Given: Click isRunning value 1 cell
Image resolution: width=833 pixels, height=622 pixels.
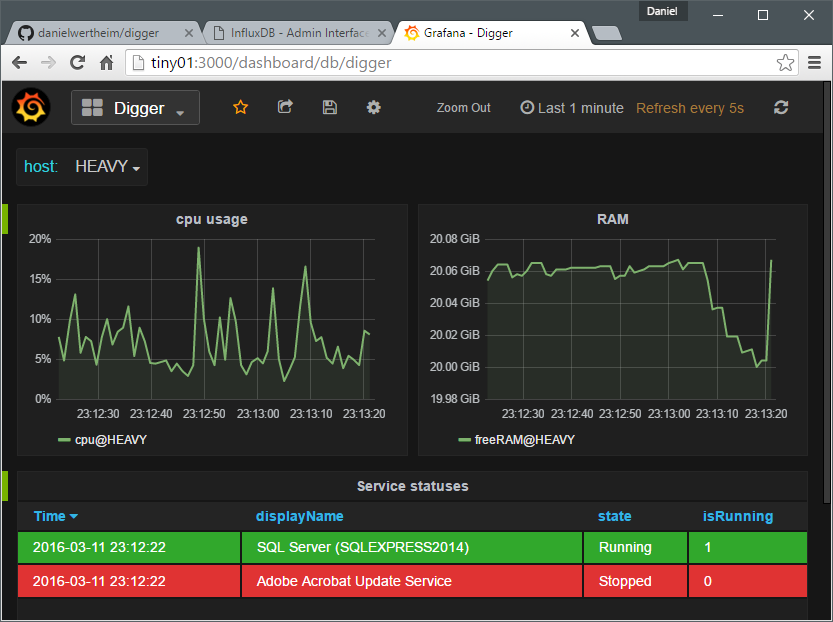Looking at the screenshot, I should click(x=748, y=547).
